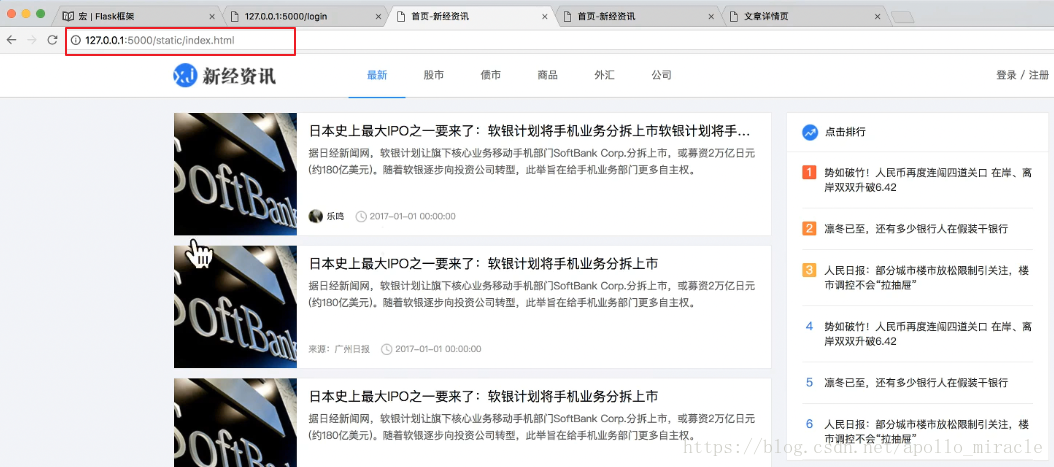Click the rank number 5

pos(809,383)
